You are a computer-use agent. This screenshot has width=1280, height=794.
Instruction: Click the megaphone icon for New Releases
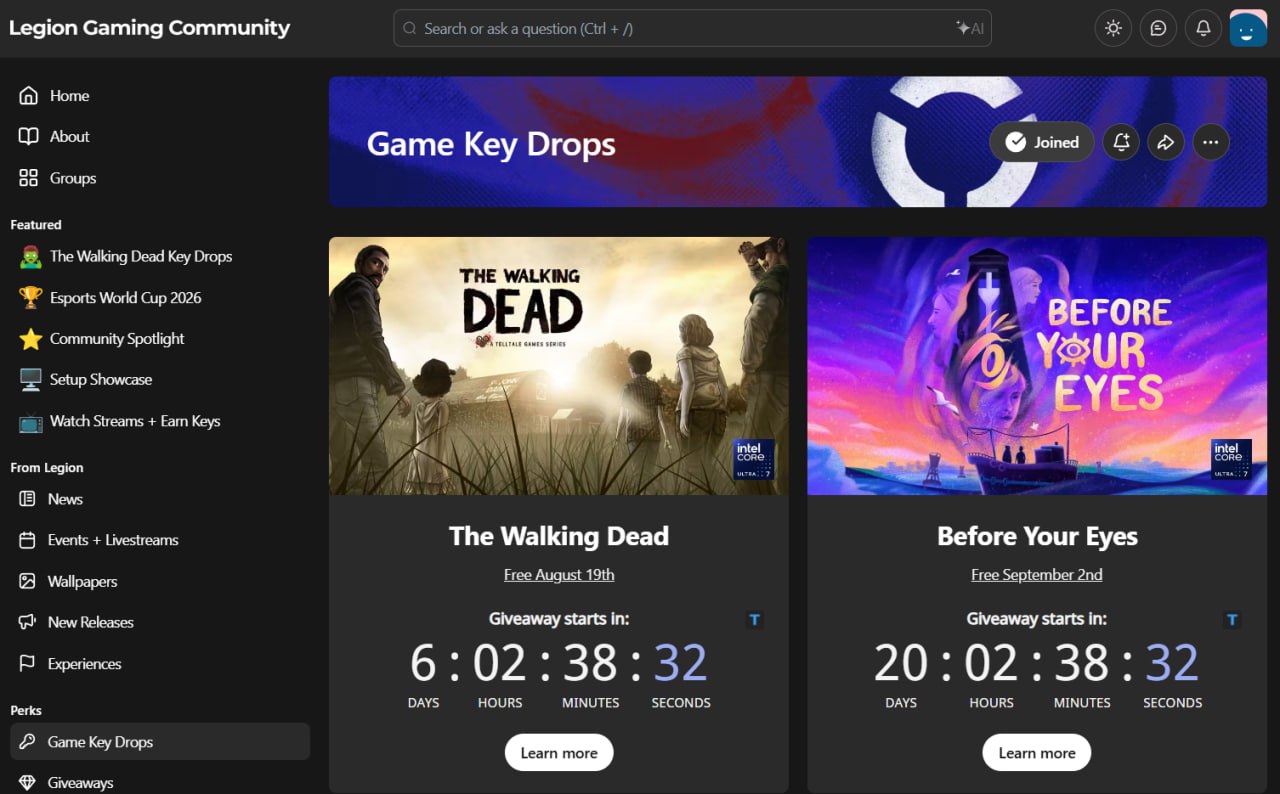point(28,623)
